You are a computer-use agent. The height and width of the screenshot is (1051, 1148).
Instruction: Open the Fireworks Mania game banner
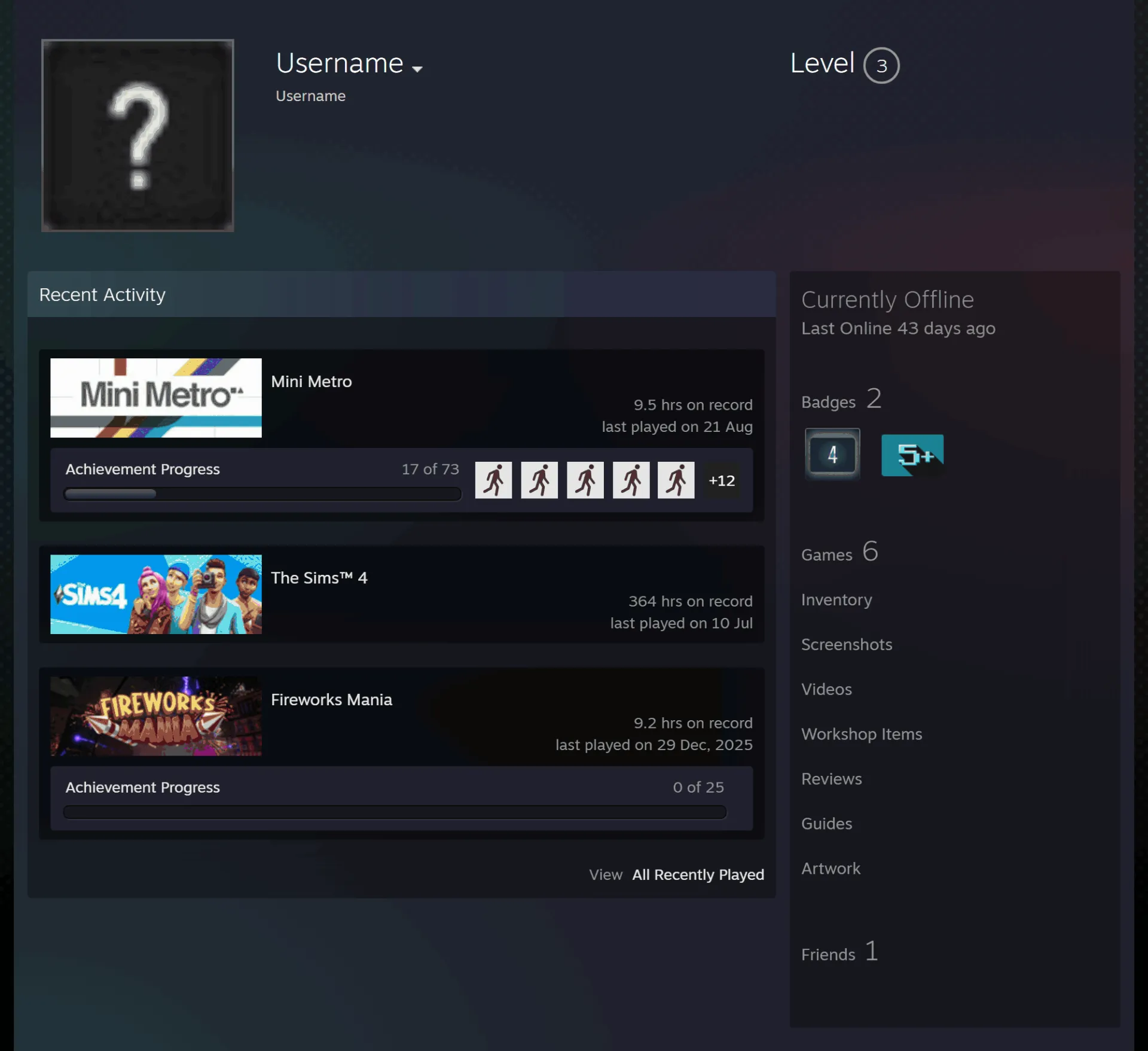tap(156, 716)
